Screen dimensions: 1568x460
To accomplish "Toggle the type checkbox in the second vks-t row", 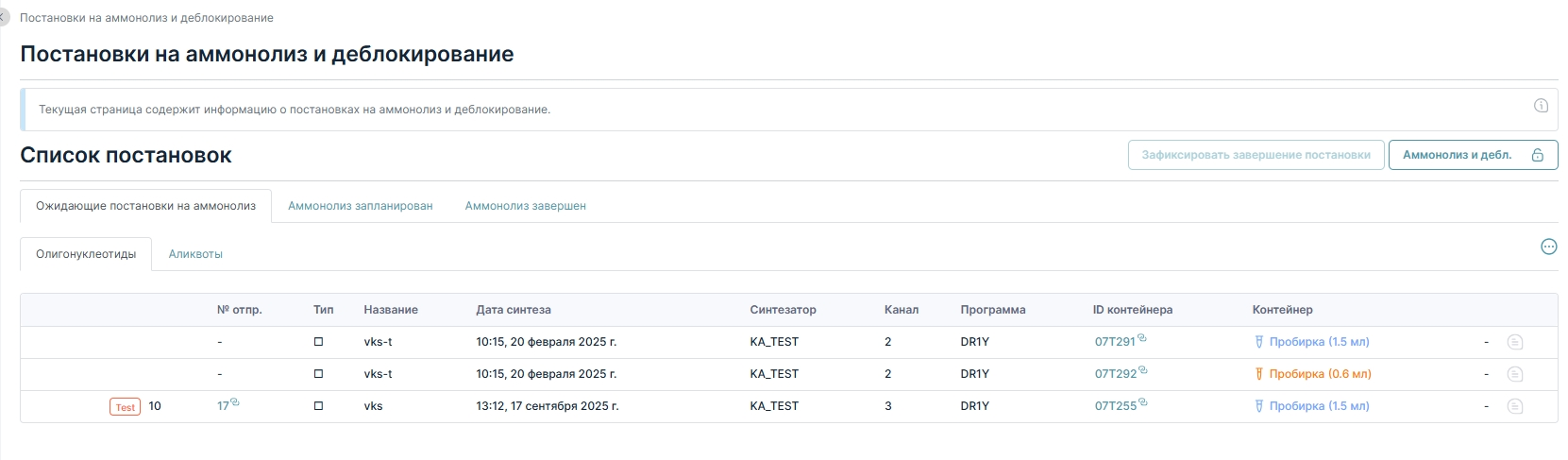I will pyautogui.click(x=318, y=374).
